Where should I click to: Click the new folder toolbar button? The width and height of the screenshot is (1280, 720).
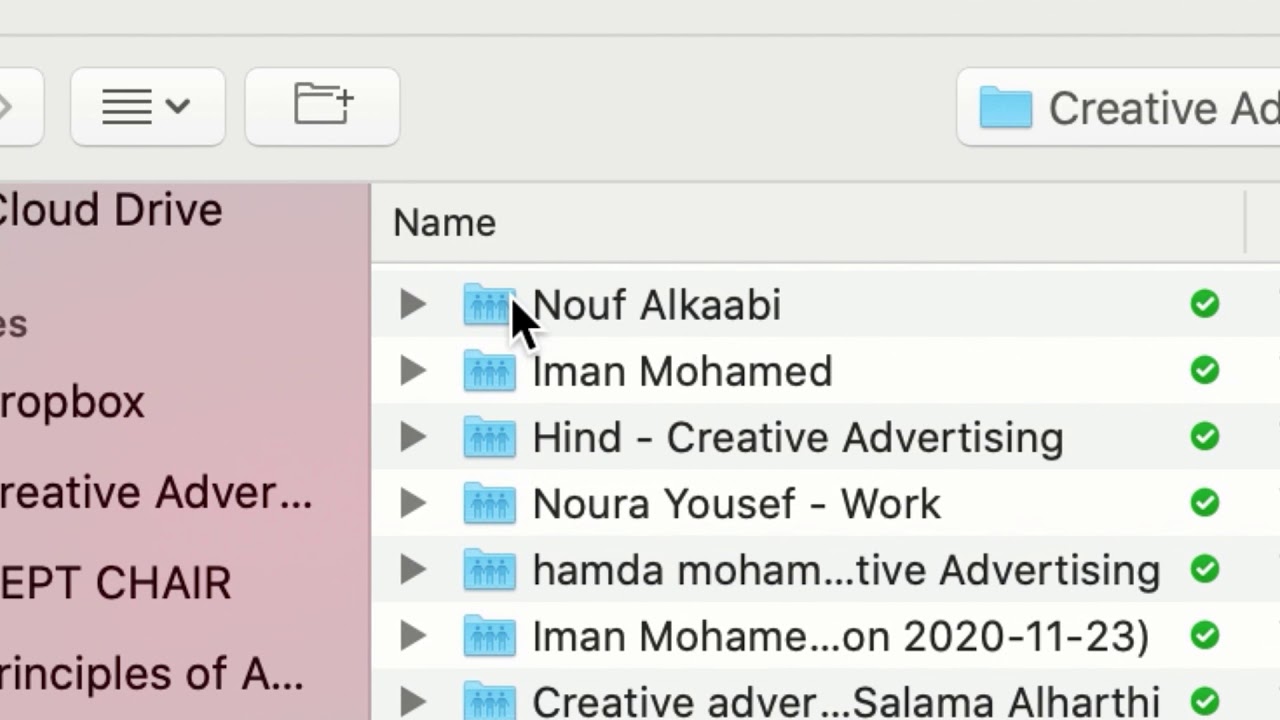322,106
